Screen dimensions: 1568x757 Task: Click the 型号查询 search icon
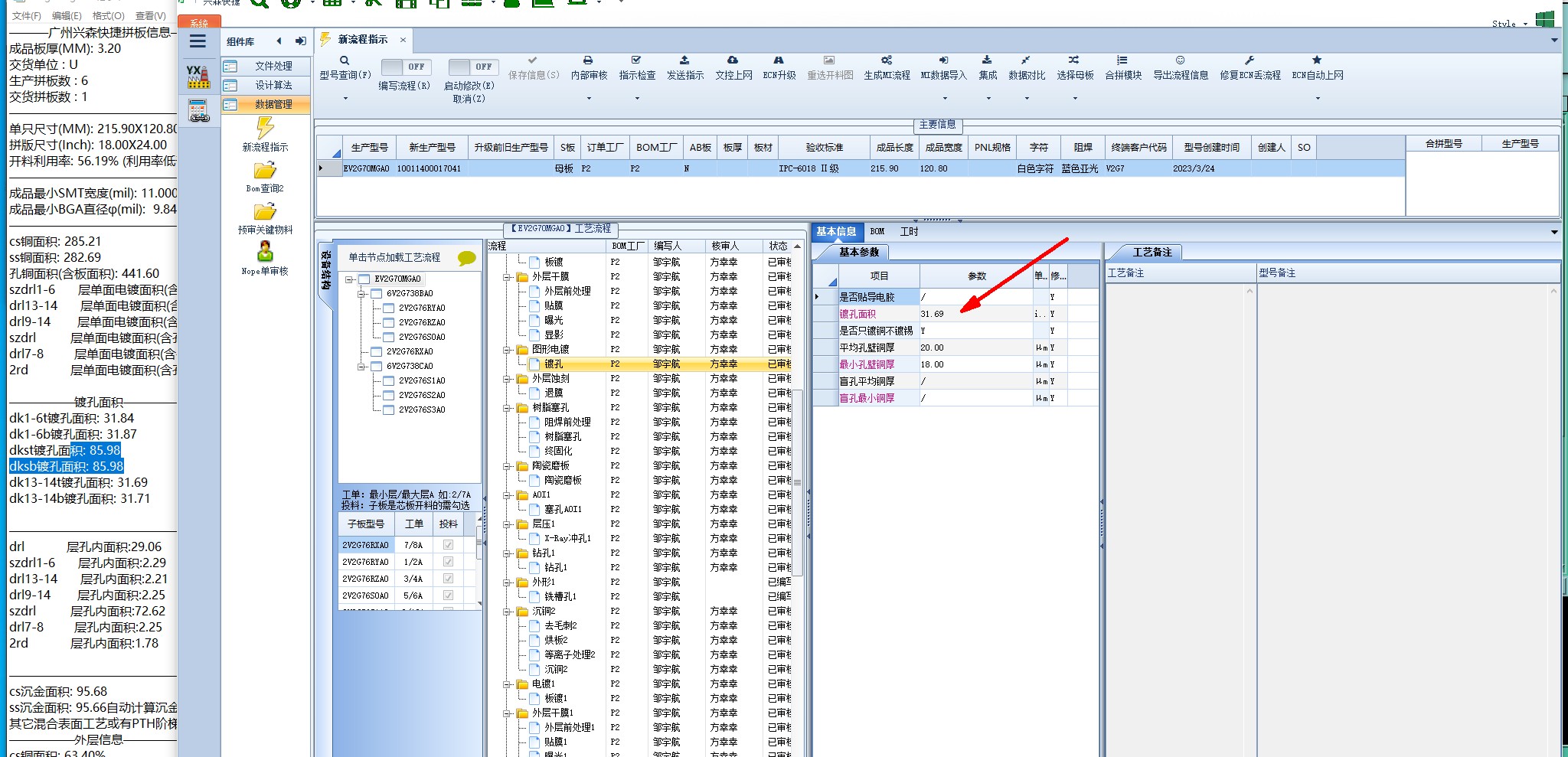coord(345,60)
